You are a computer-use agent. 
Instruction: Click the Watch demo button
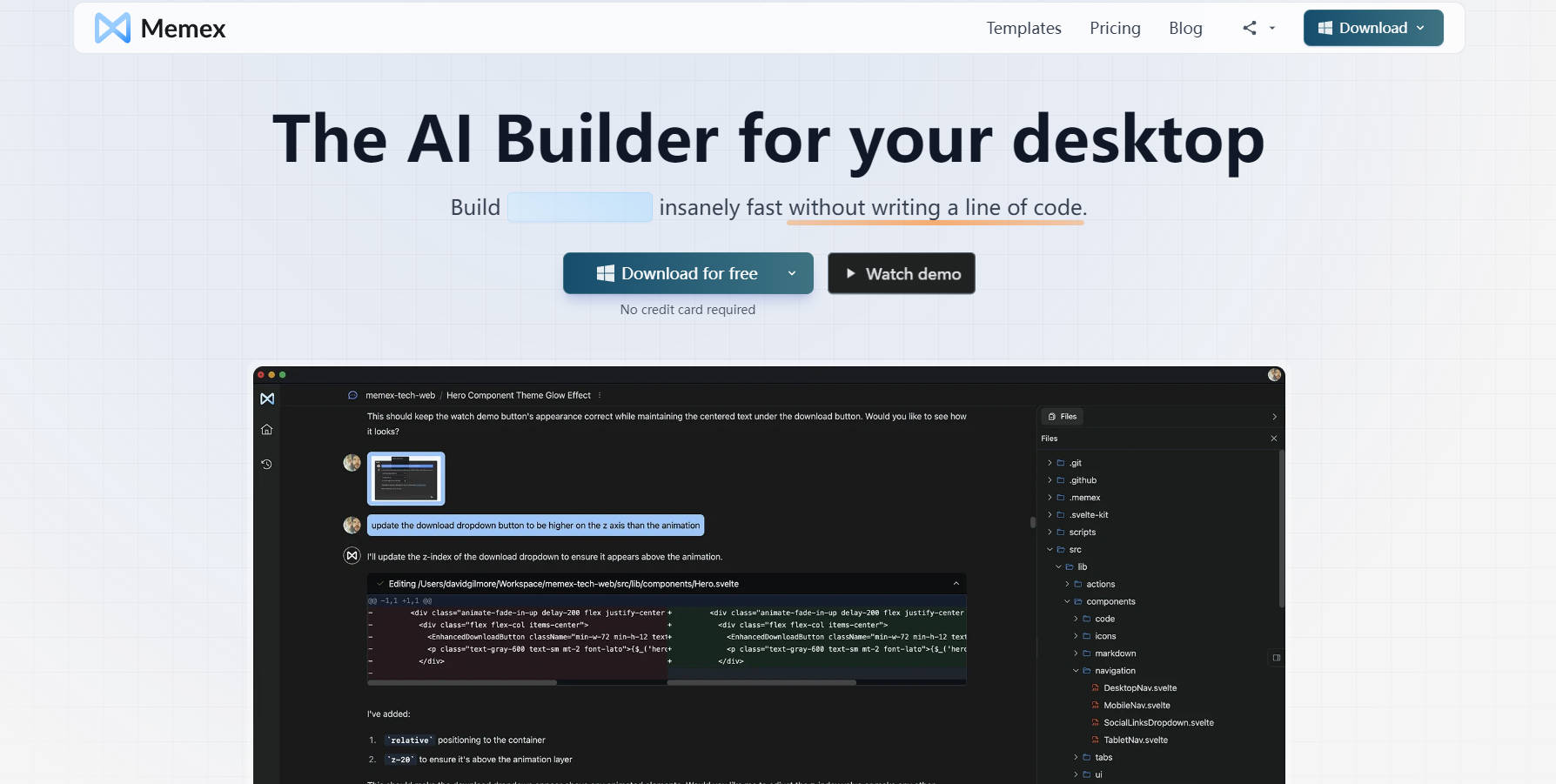[x=901, y=272]
